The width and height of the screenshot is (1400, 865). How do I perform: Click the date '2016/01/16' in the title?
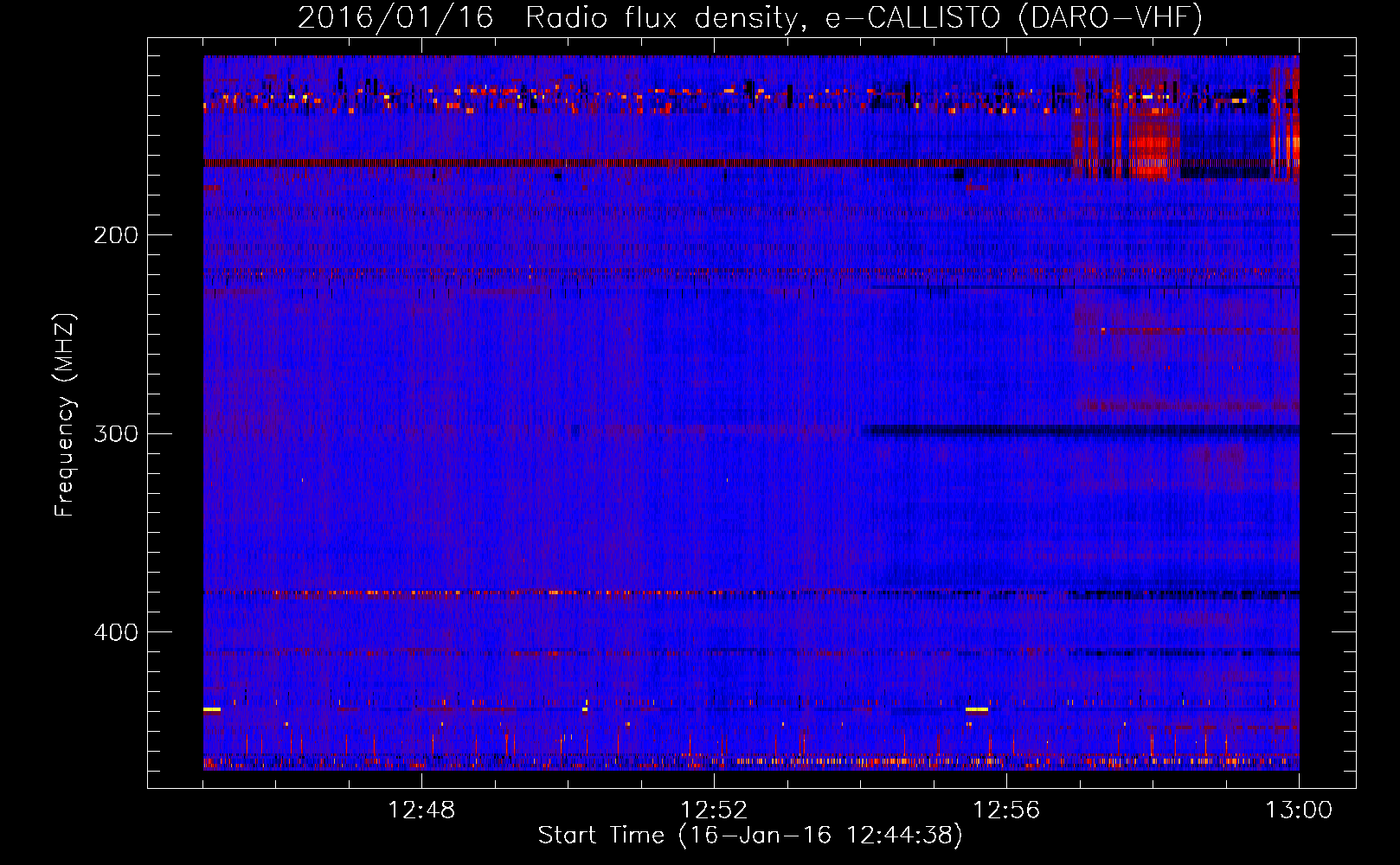tap(395, 18)
